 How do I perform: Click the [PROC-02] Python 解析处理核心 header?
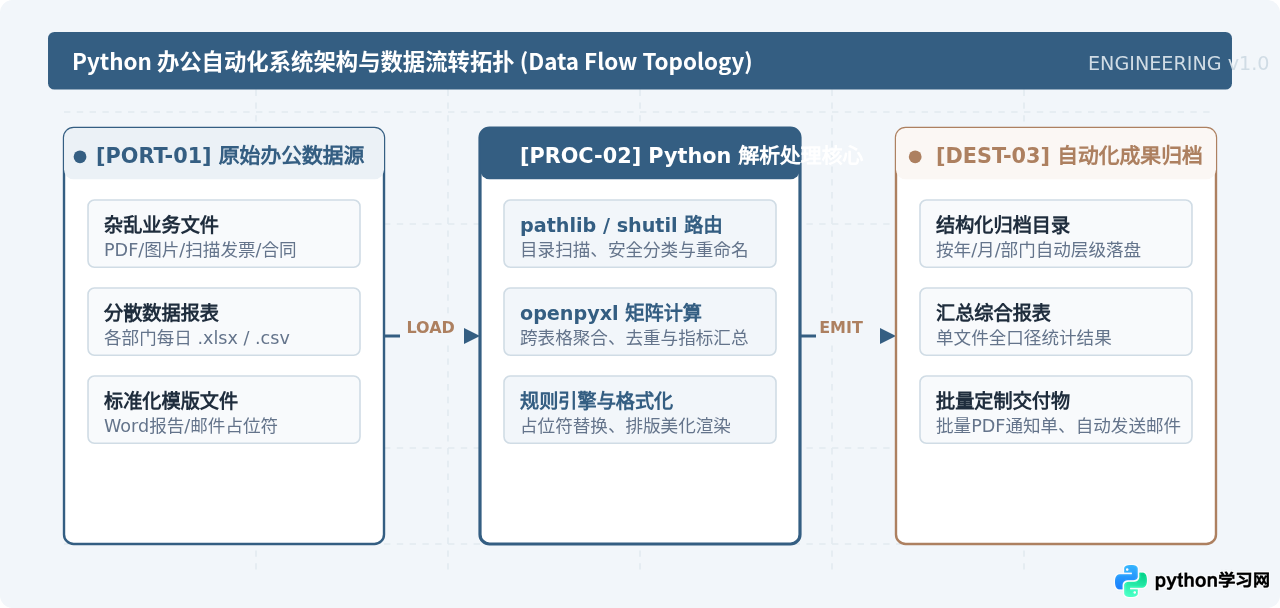point(640,154)
